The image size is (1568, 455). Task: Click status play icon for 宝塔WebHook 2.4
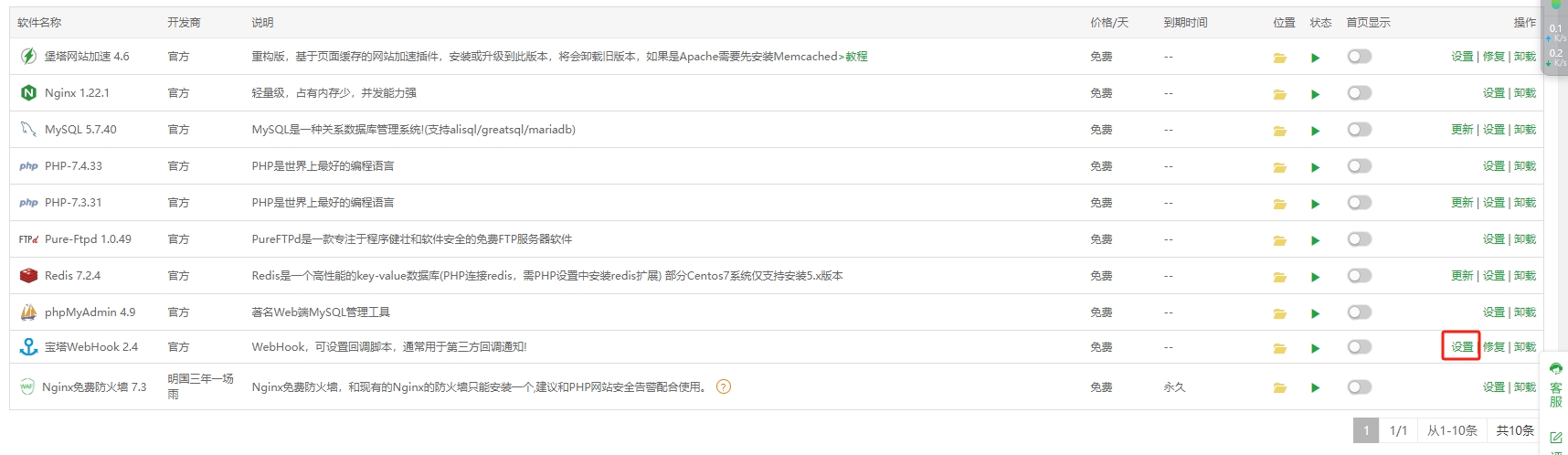[1315, 348]
